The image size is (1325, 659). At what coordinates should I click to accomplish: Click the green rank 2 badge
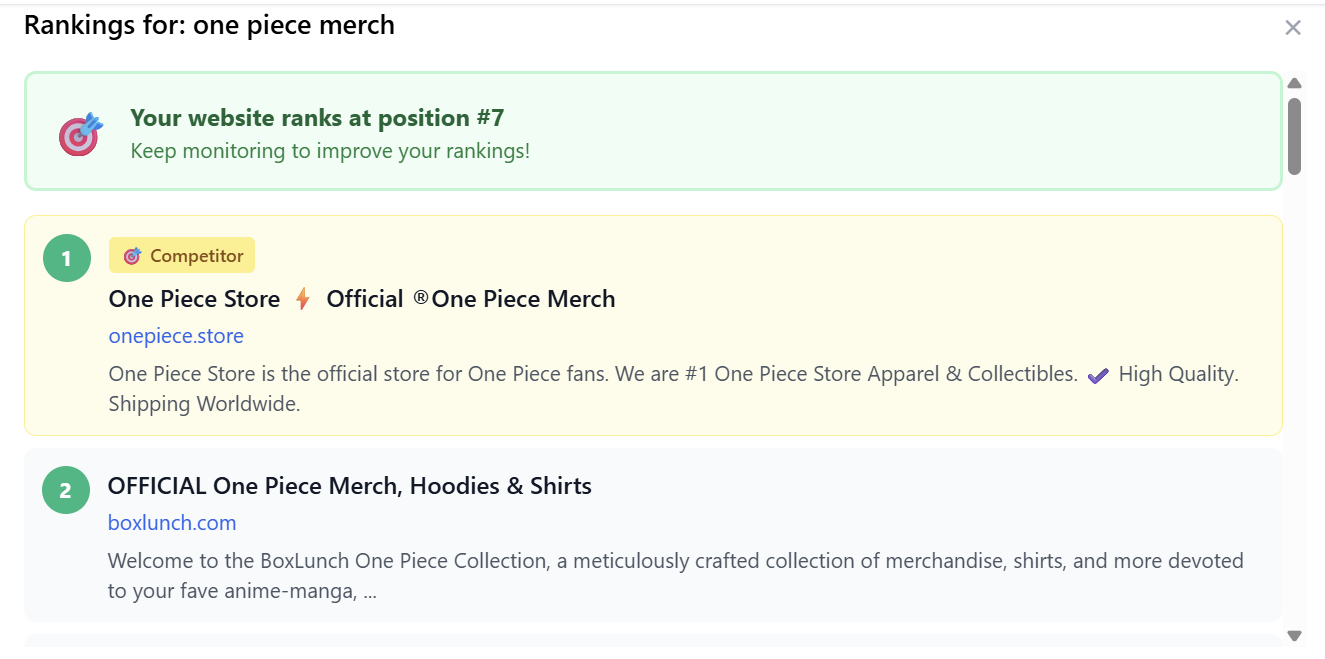click(66, 490)
